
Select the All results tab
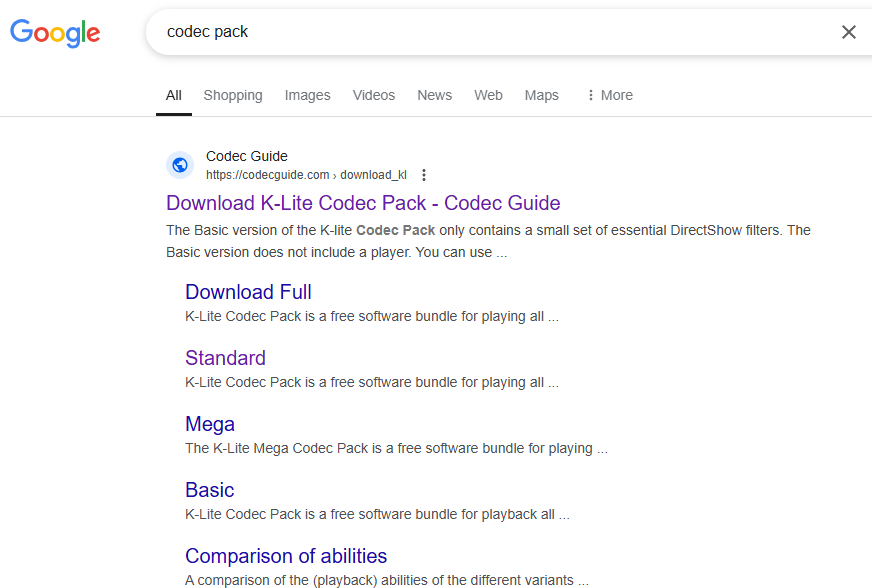click(174, 95)
